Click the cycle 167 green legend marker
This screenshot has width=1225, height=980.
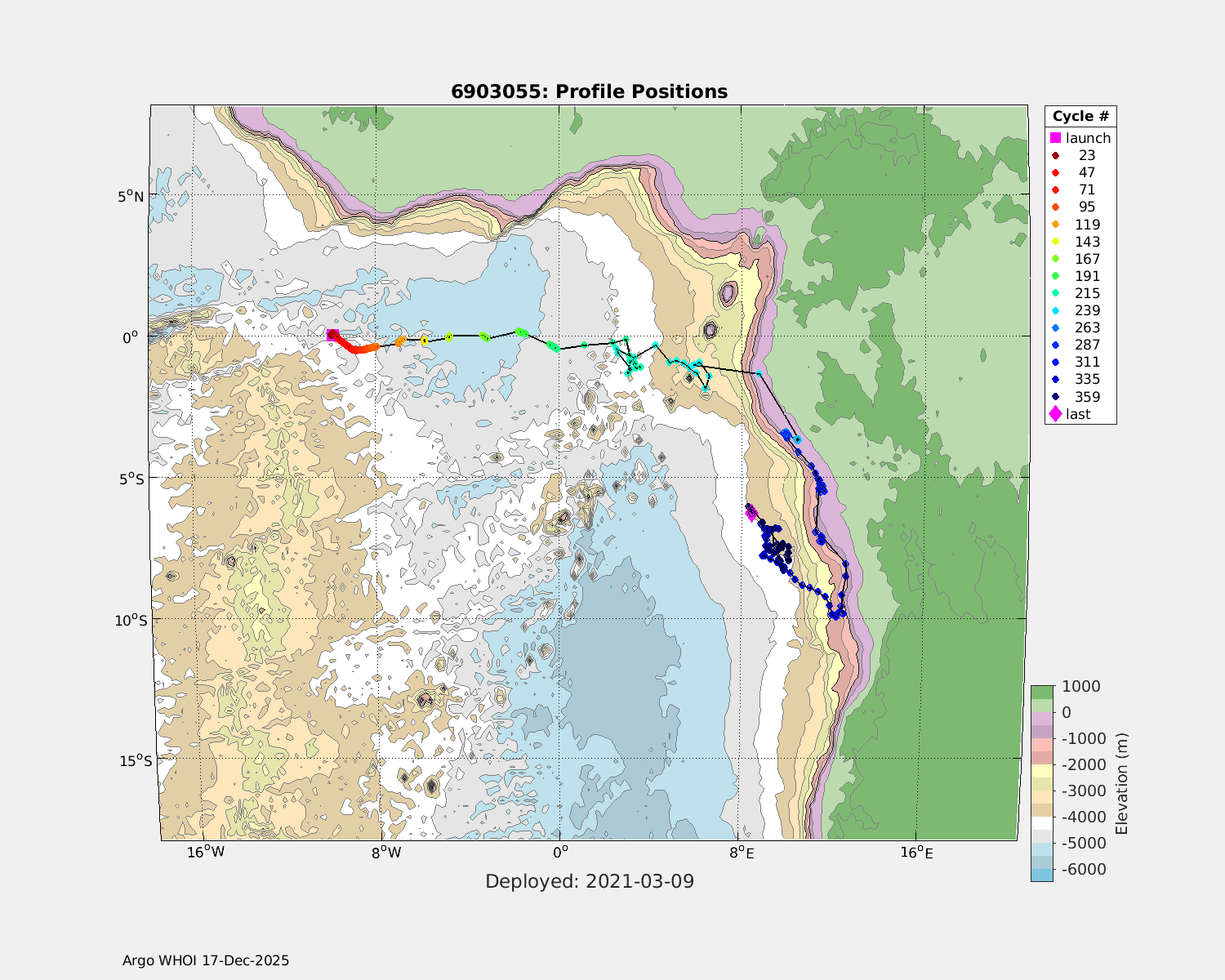click(1055, 259)
